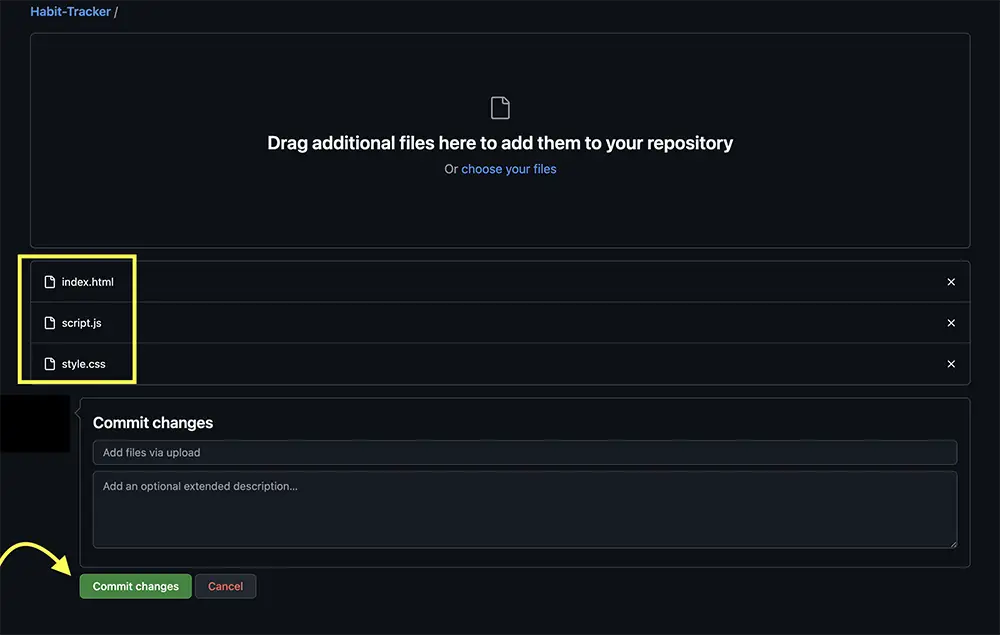Image resolution: width=1000 pixels, height=635 pixels.
Task: Click the 'choose your files' link
Action: click(508, 169)
